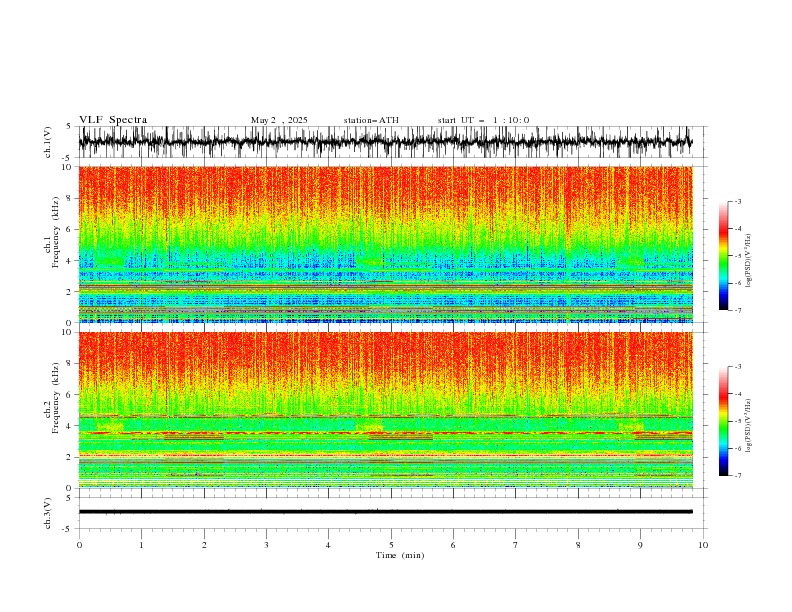Click the '-7' label on the lower color bar

pyautogui.click(x=738, y=475)
